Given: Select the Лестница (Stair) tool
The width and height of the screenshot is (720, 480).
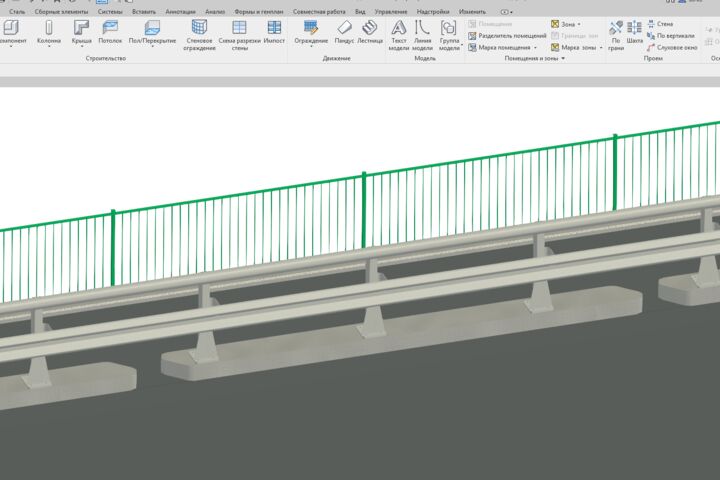Looking at the screenshot, I should click(370, 32).
